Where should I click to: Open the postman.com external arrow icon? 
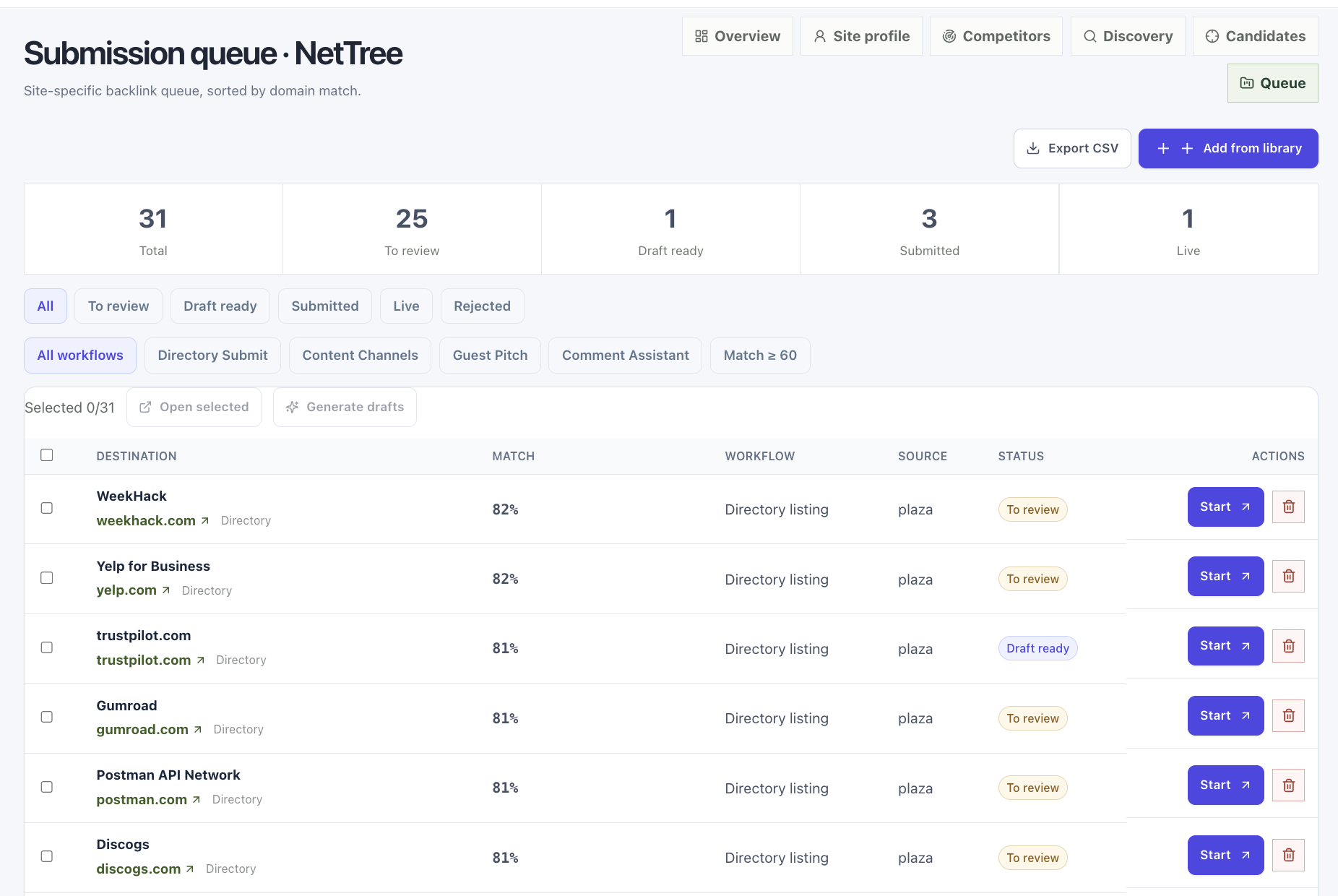pyautogui.click(x=197, y=799)
